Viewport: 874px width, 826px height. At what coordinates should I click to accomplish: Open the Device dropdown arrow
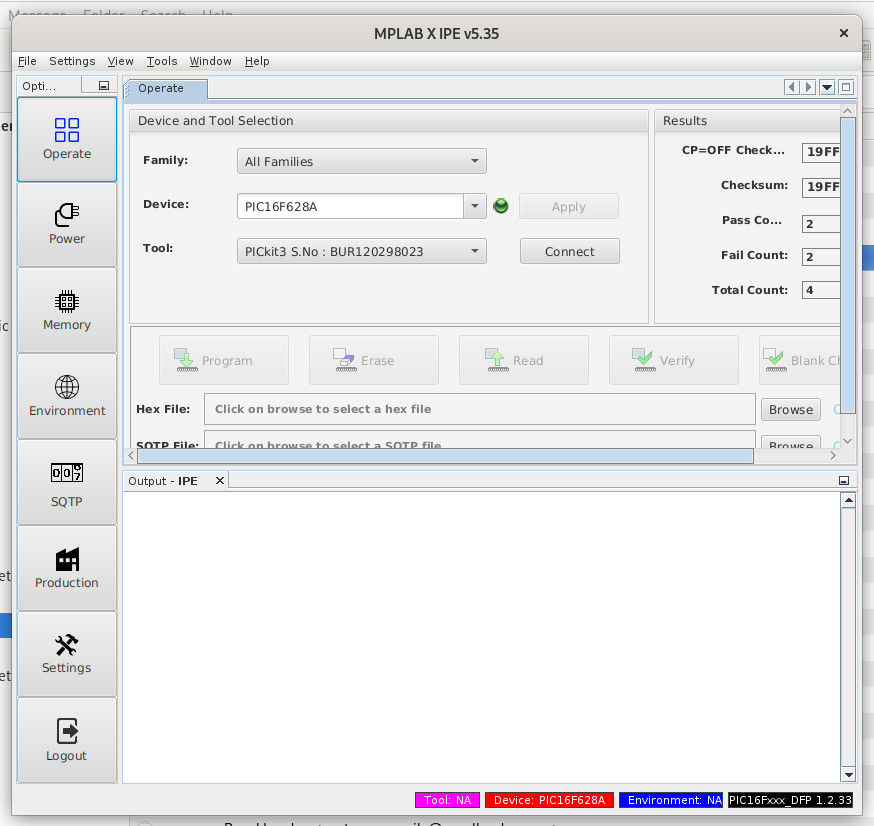475,206
